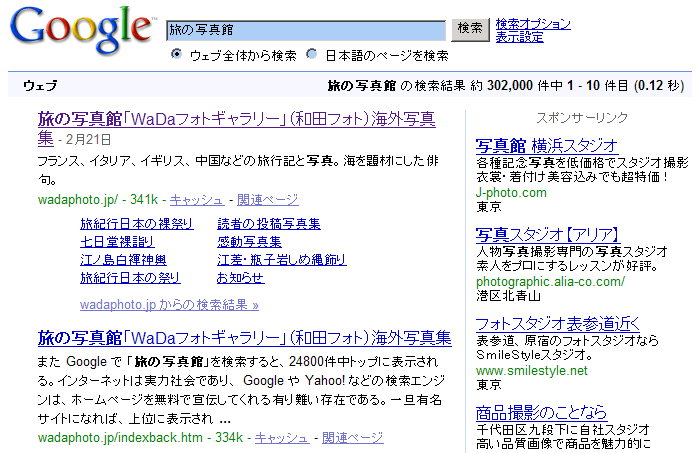Select the 日本語のページを検索 radio button
This screenshot has width=698, height=453.
tap(312, 54)
